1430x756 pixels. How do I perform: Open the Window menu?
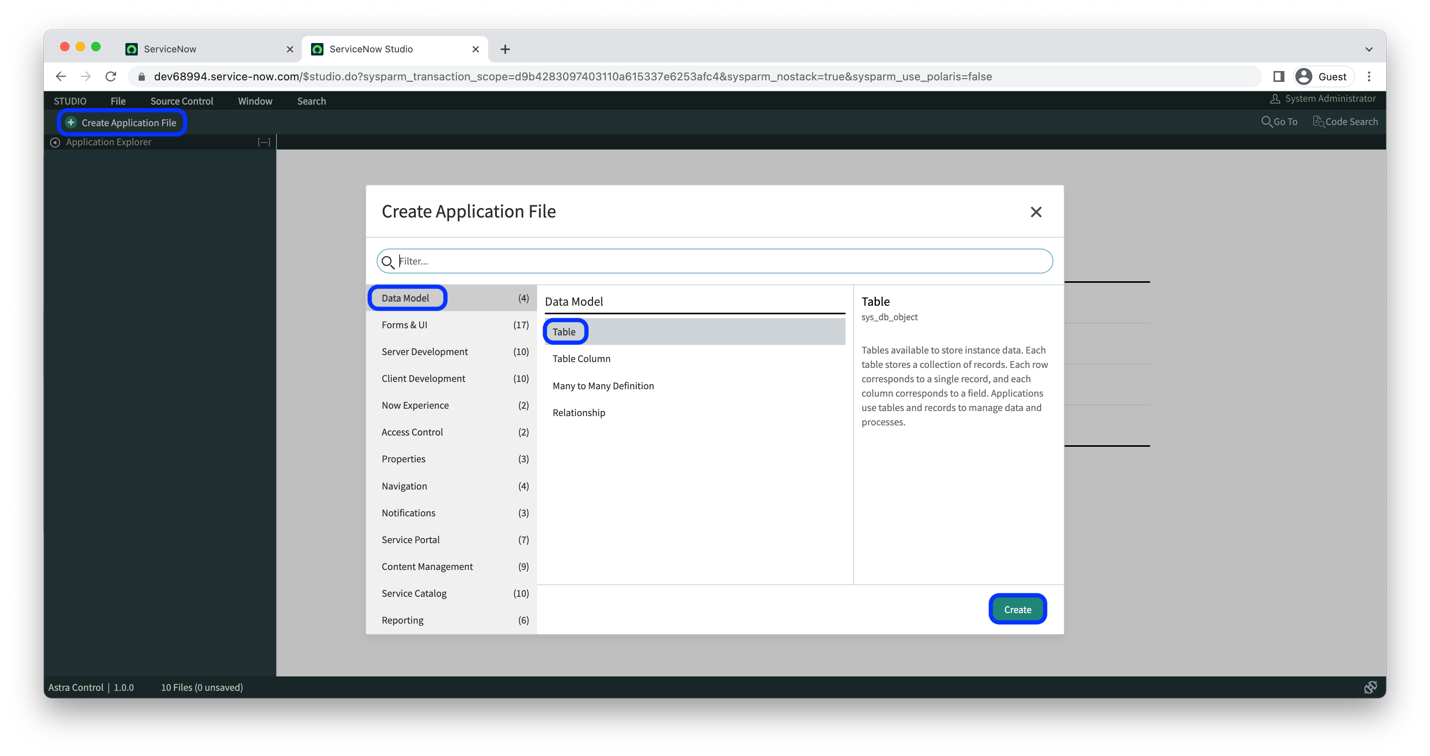[255, 101]
